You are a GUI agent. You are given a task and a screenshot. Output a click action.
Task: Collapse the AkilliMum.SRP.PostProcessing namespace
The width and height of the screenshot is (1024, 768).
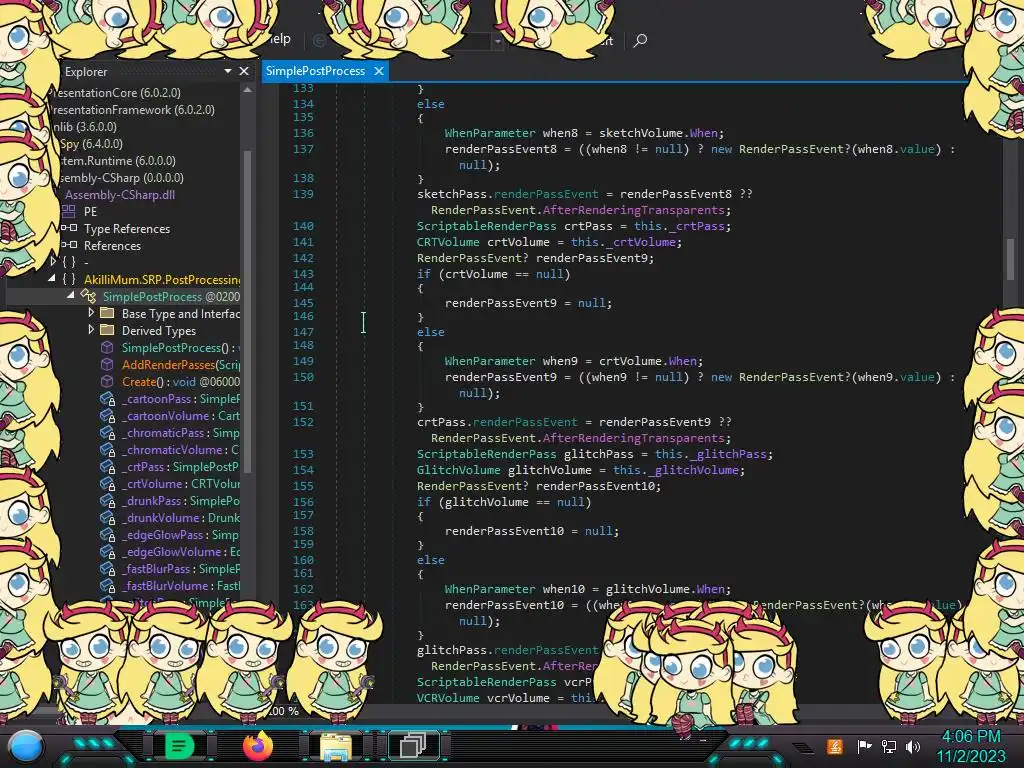point(52,278)
